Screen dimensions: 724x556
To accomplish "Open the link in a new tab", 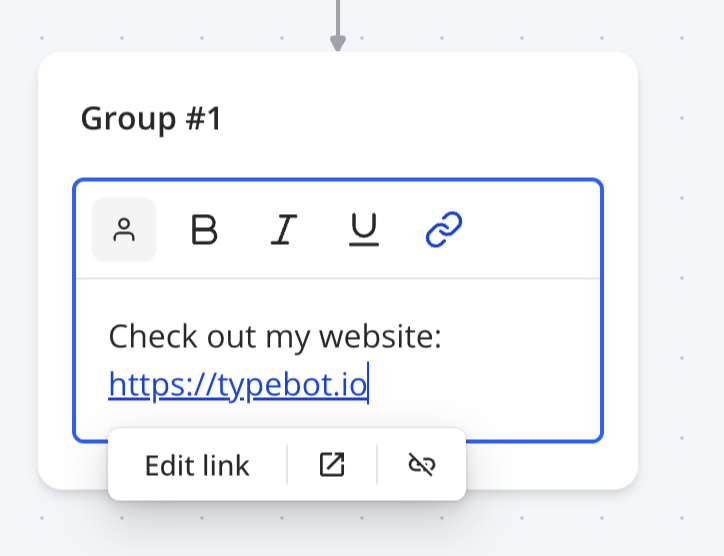I will pos(332,465).
